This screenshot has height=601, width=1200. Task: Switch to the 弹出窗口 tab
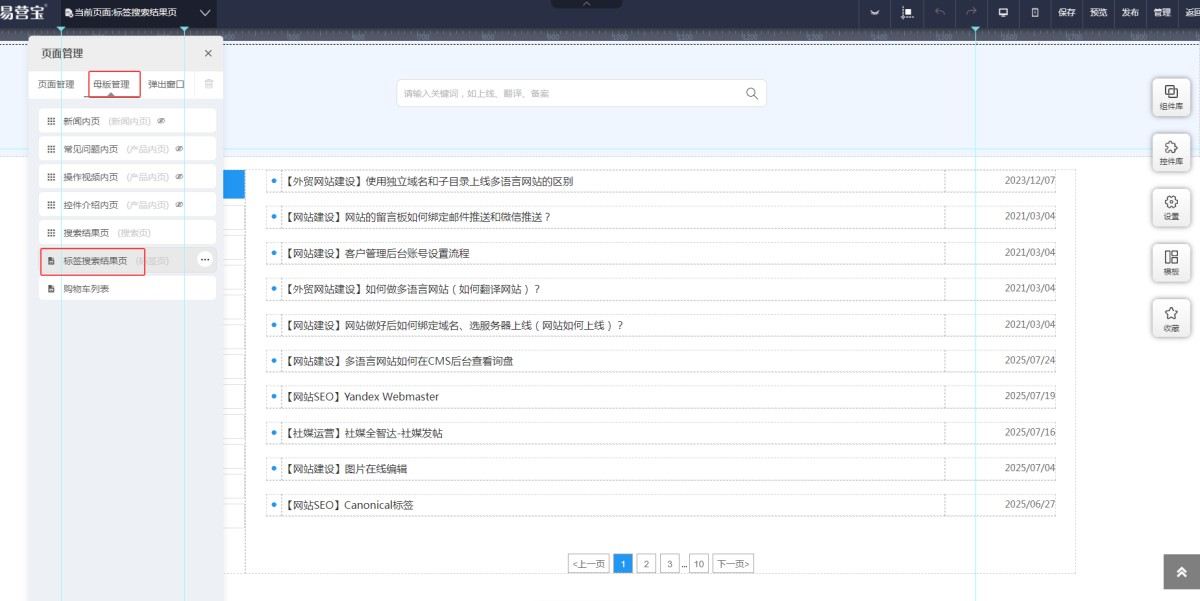click(166, 84)
